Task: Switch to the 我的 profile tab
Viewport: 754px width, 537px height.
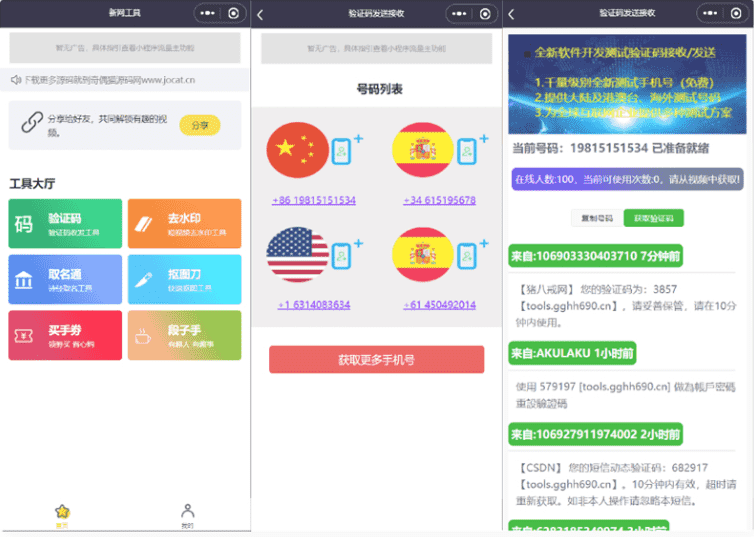Action: click(x=187, y=515)
